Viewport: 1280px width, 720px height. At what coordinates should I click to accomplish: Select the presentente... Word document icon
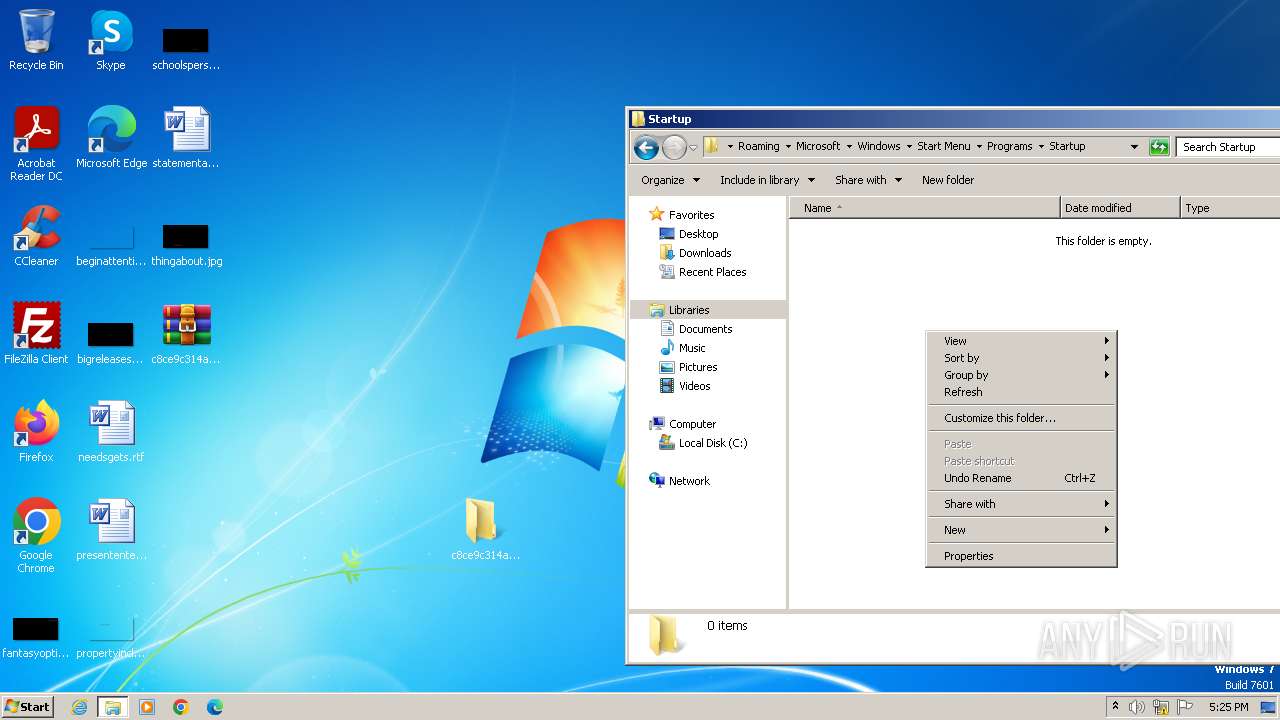pyautogui.click(x=111, y=530)
